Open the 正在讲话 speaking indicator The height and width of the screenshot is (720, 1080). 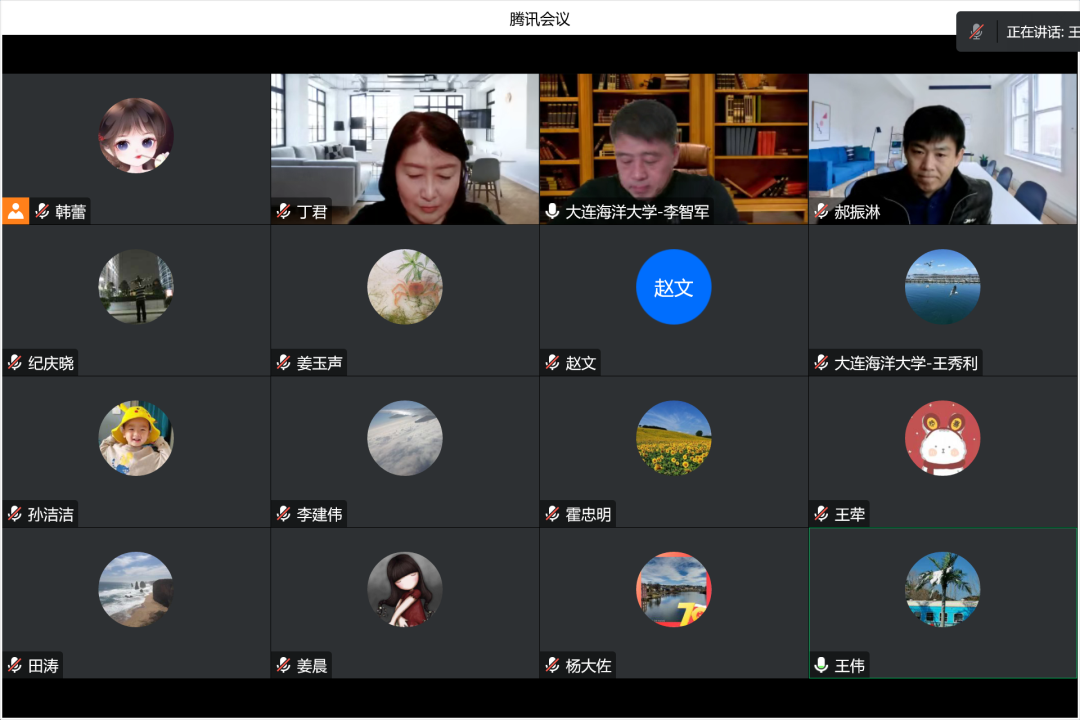tap(1041, 32)
